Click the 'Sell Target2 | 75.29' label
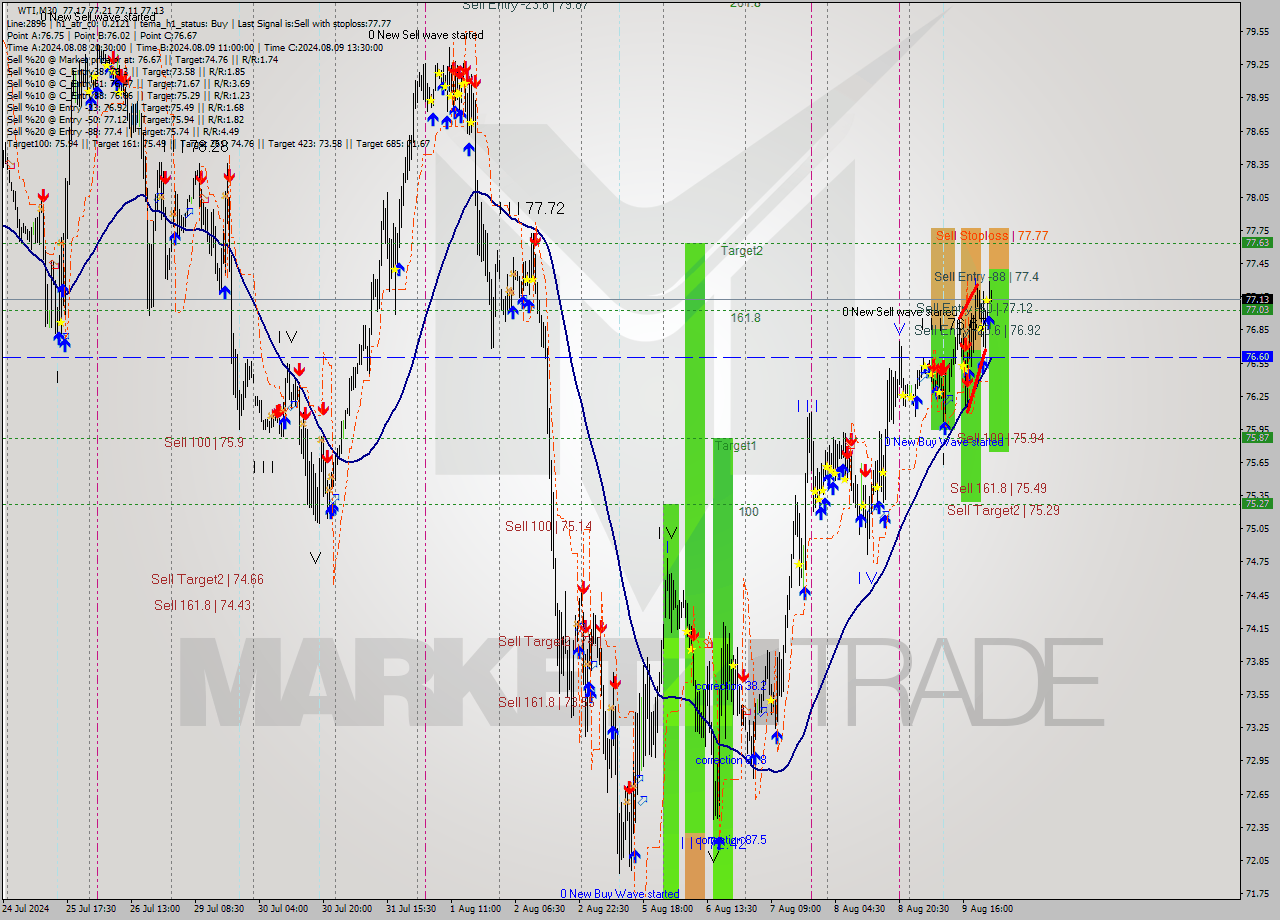 (1003, 510)
